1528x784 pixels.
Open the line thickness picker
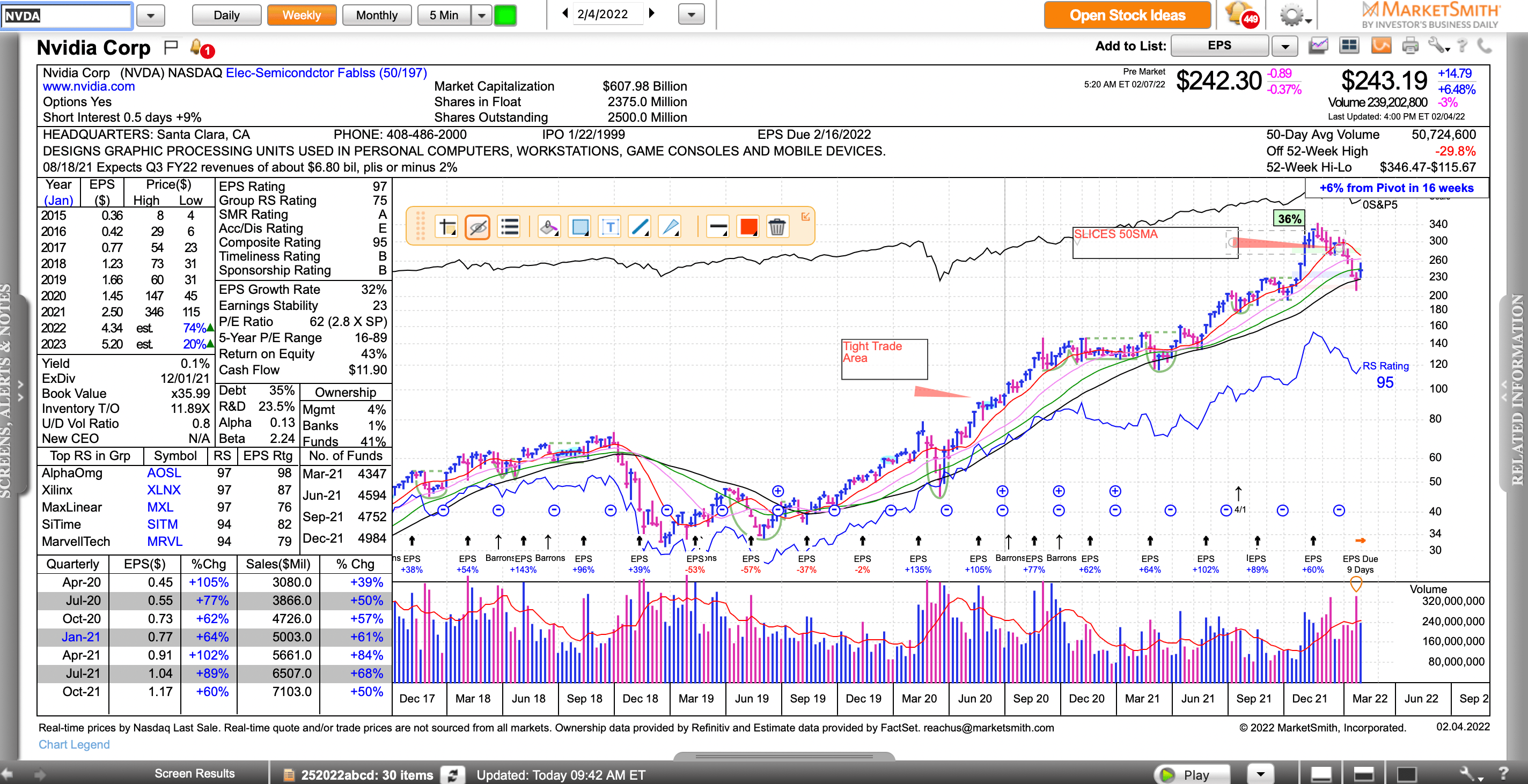pos(718,226)
